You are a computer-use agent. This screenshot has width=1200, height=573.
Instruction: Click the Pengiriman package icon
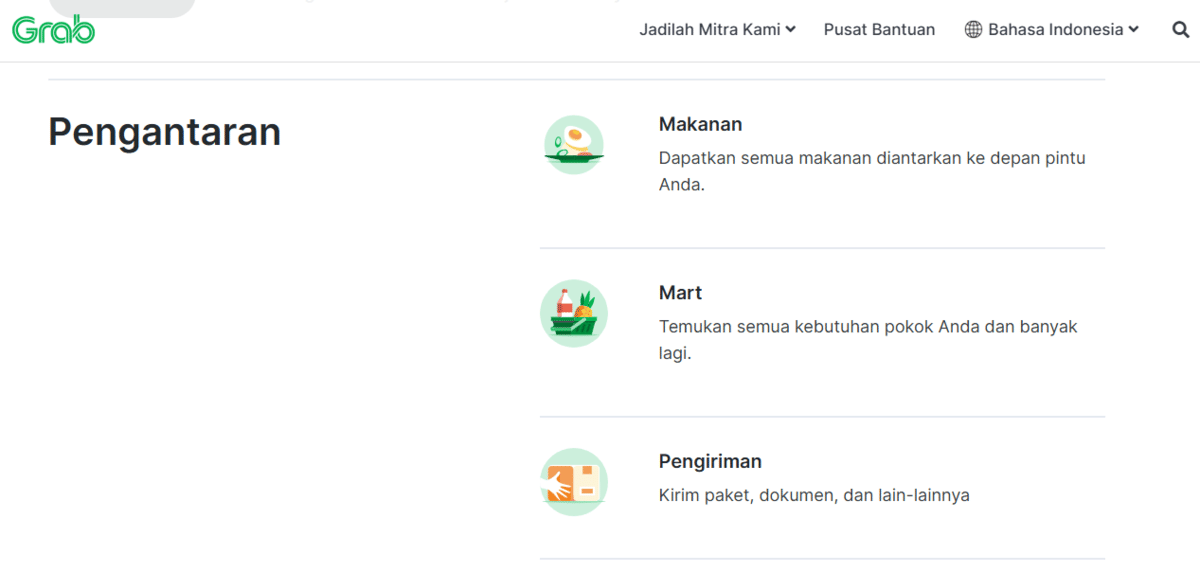(x=574, y=482)
